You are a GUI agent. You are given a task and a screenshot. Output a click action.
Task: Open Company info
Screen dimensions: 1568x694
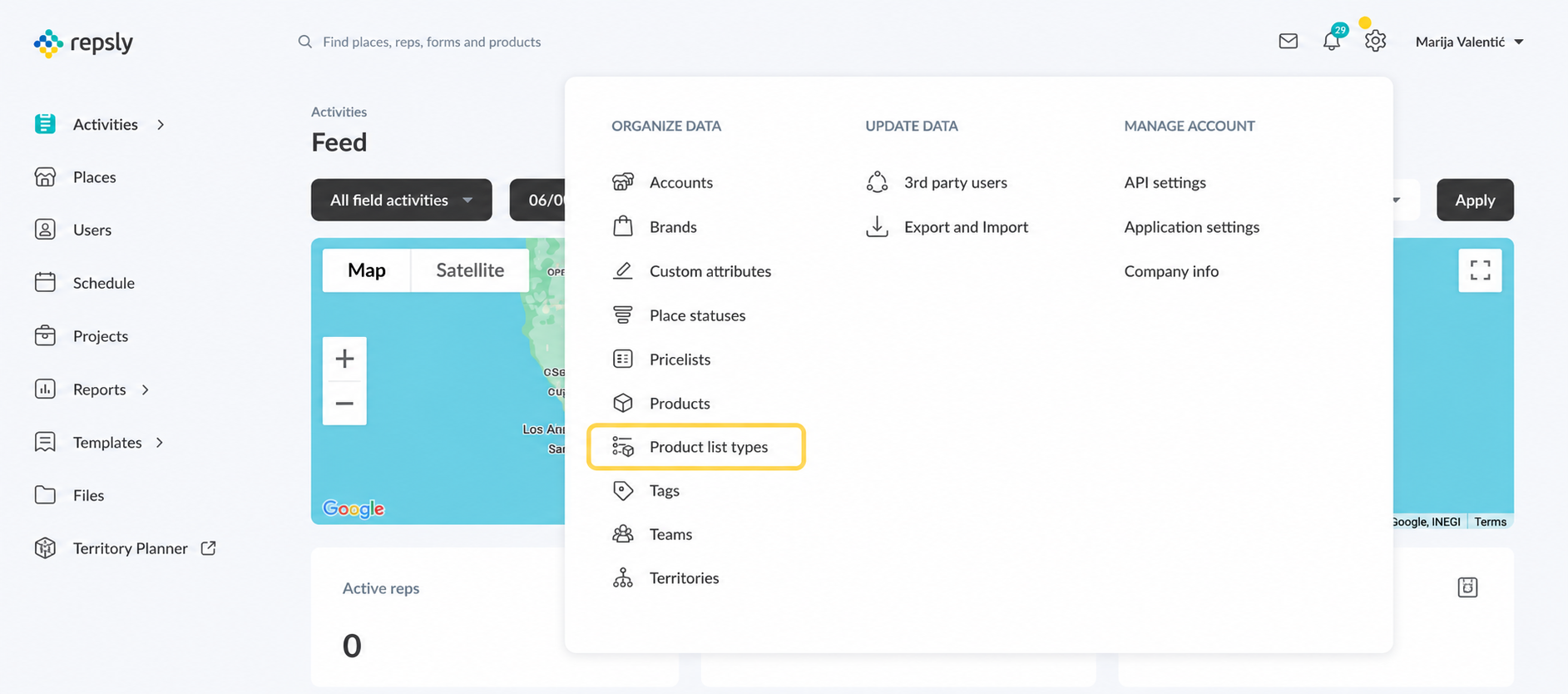click(x=1171, y=270)
